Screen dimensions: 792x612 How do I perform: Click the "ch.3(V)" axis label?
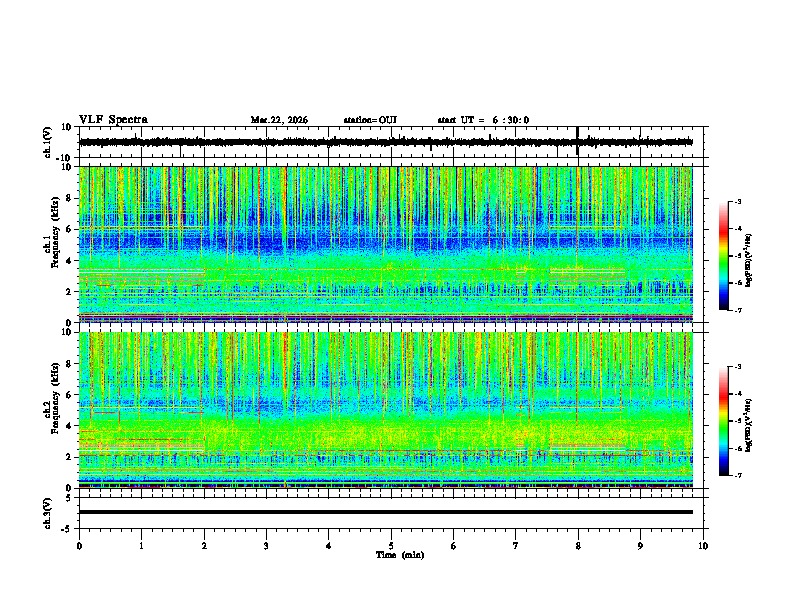[x=48, y=513]
